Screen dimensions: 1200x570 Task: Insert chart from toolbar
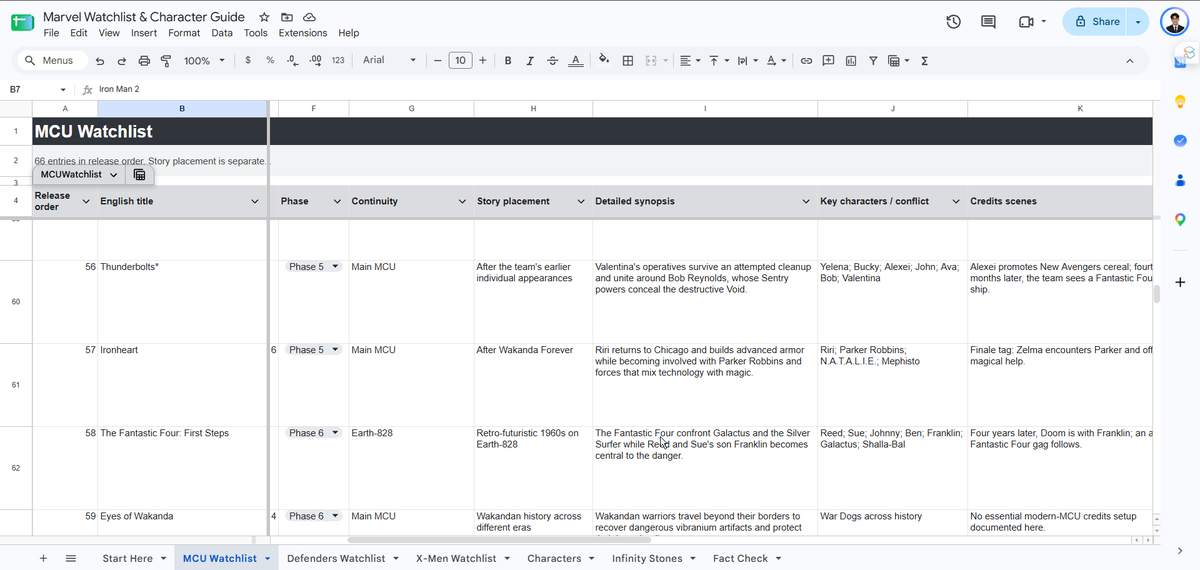click(x=851, y=61)
